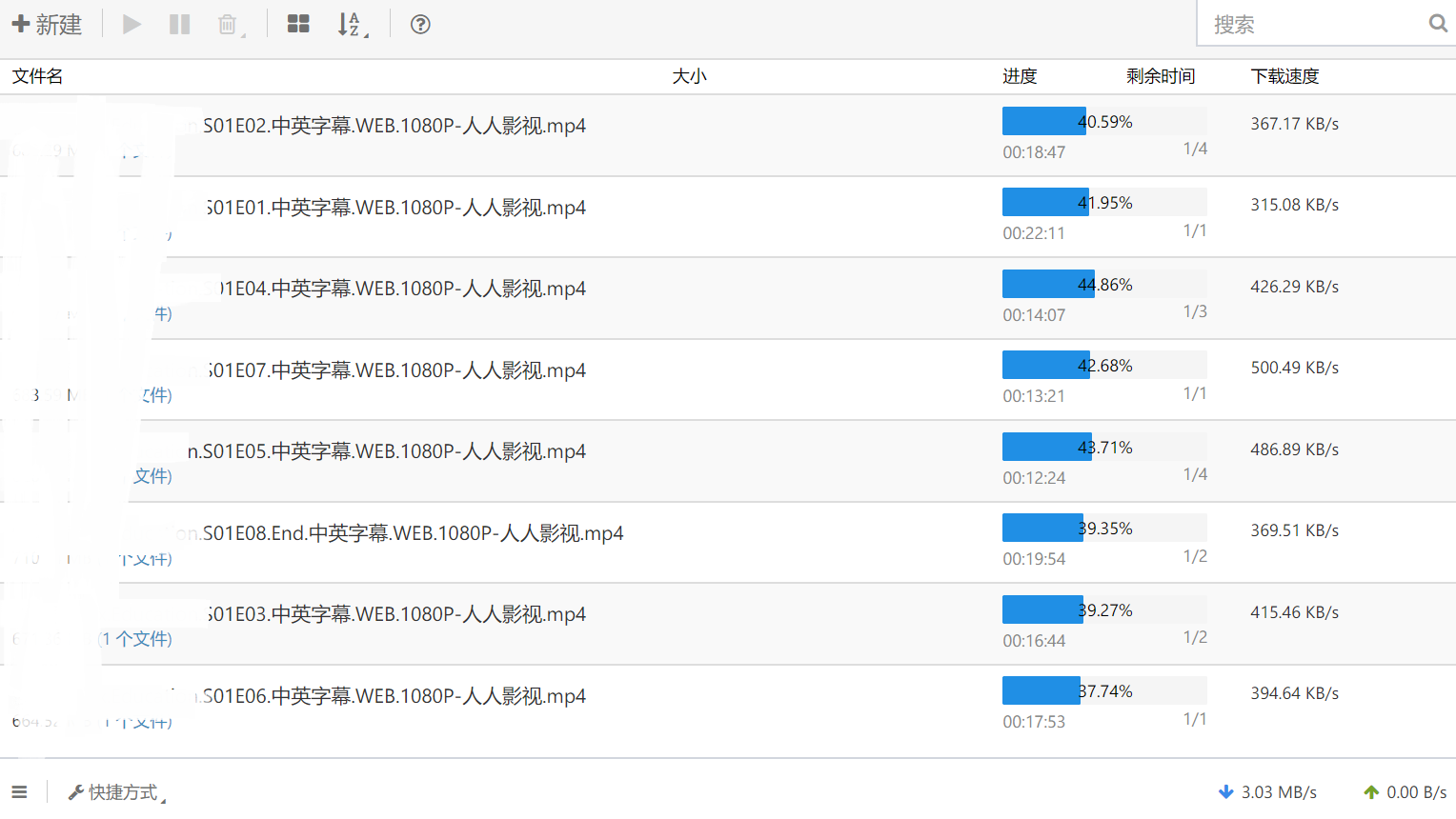Image resolution: width=1456 pixels, height=819 pixels.
Task: Click the 43.71% progress bar
Action: pyautogui.click(x=1104, y=447)
